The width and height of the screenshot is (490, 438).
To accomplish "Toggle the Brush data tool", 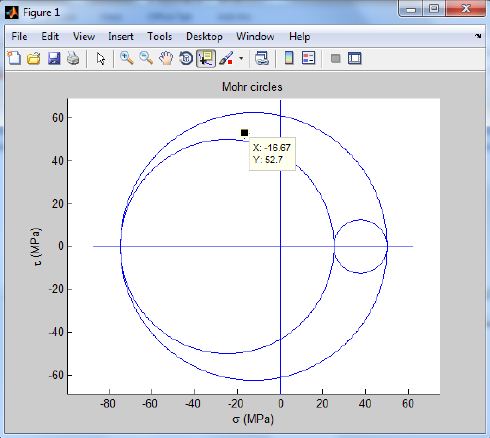I will [x=226, y=59].
